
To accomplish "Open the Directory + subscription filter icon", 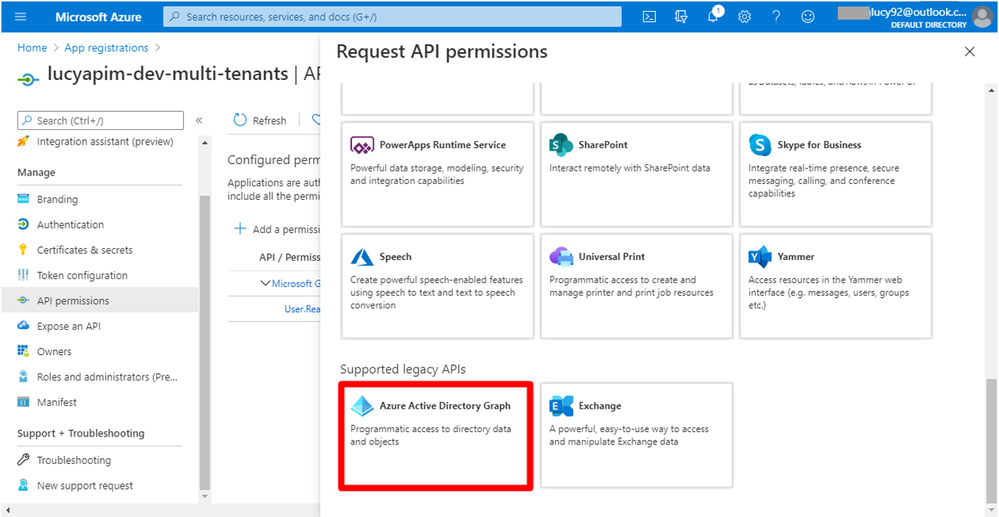I will pos(680,17).
